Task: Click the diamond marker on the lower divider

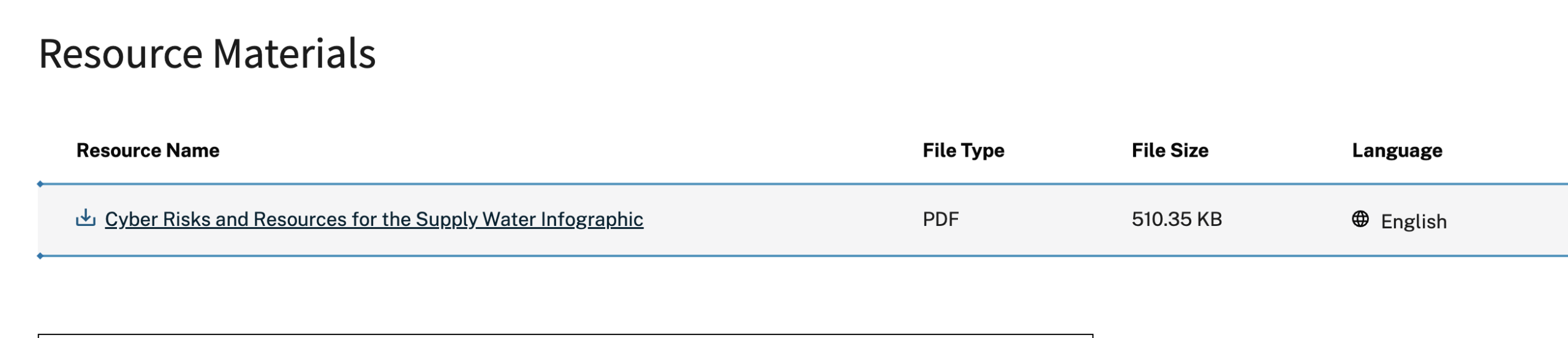Action: click(40, 256)
